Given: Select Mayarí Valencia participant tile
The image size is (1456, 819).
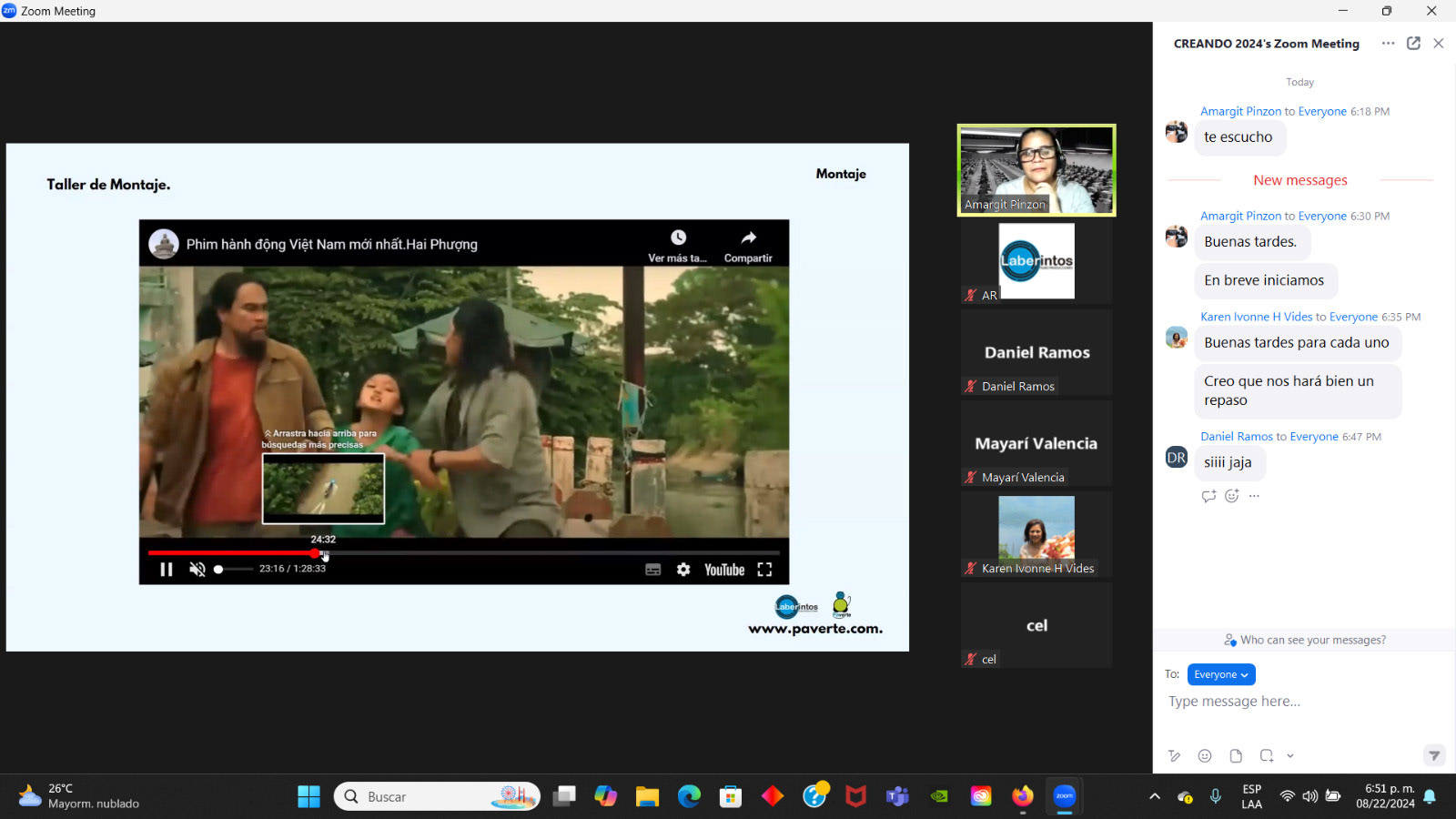Looking at the screenshot, I should pos(1036,443).
